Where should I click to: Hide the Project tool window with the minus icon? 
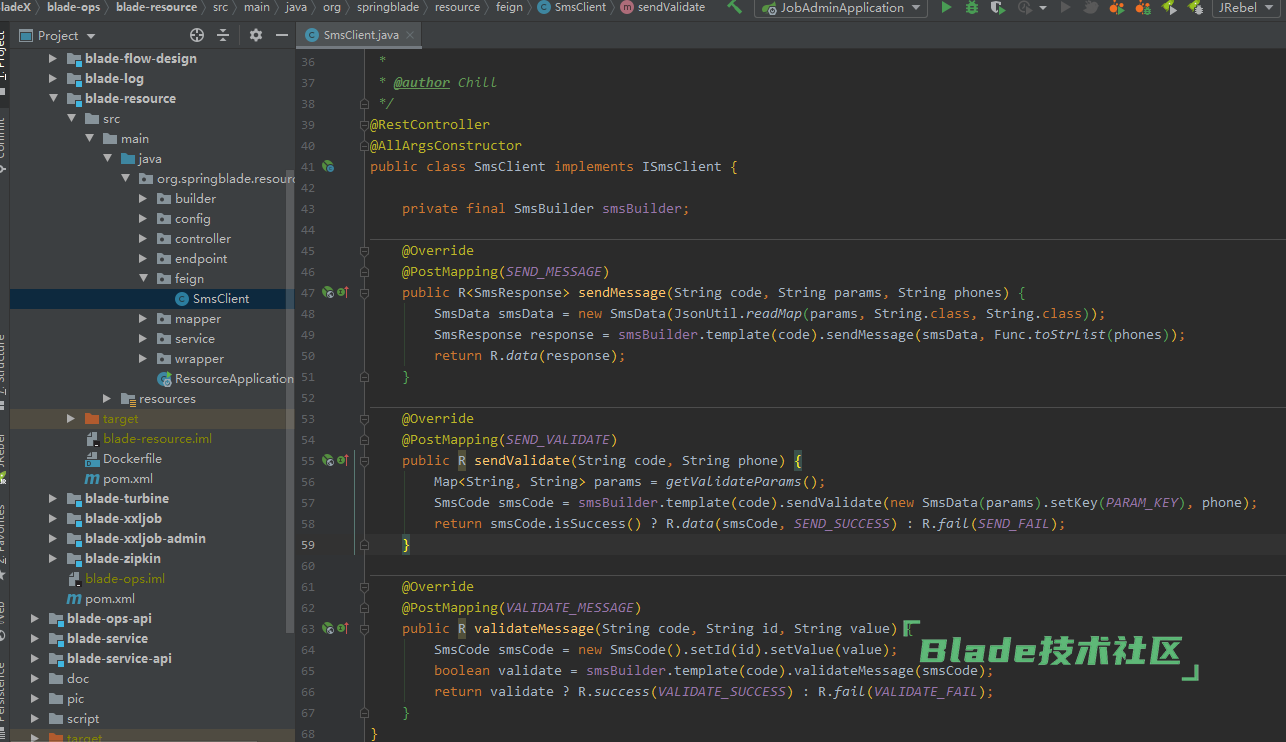[282, 35]
